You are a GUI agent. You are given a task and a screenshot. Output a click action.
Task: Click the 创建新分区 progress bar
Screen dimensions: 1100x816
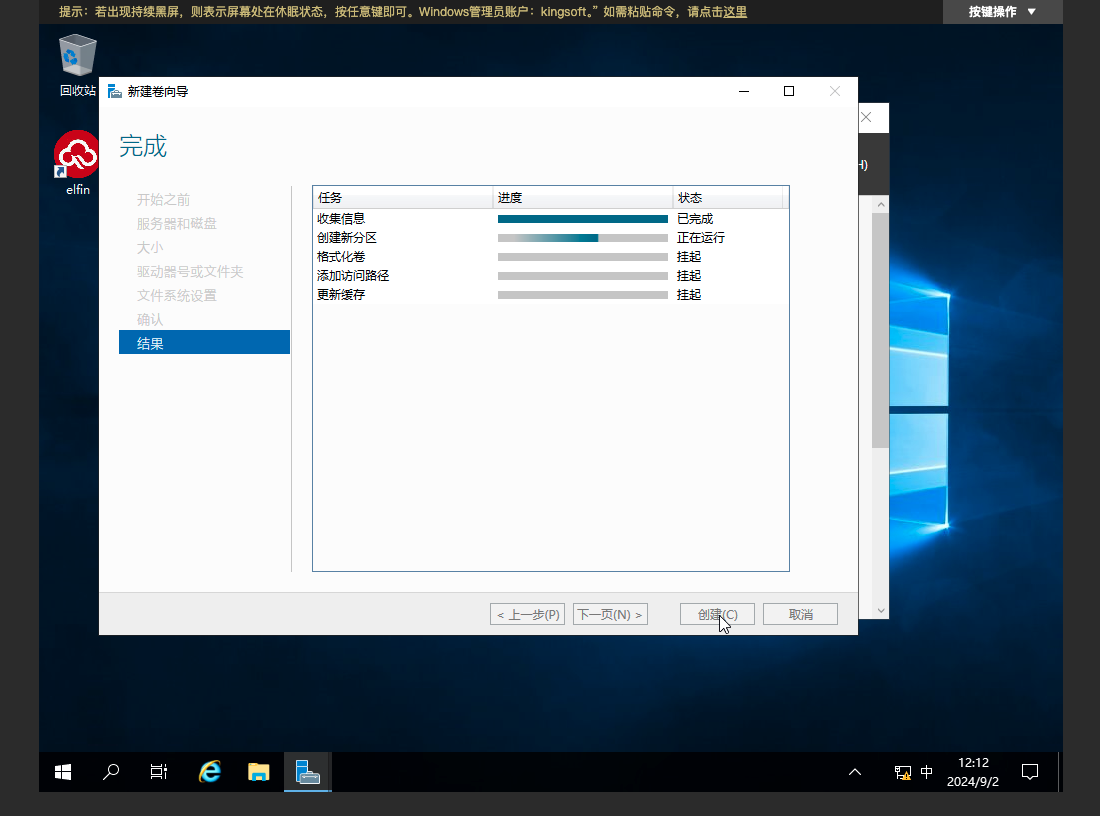582,238
